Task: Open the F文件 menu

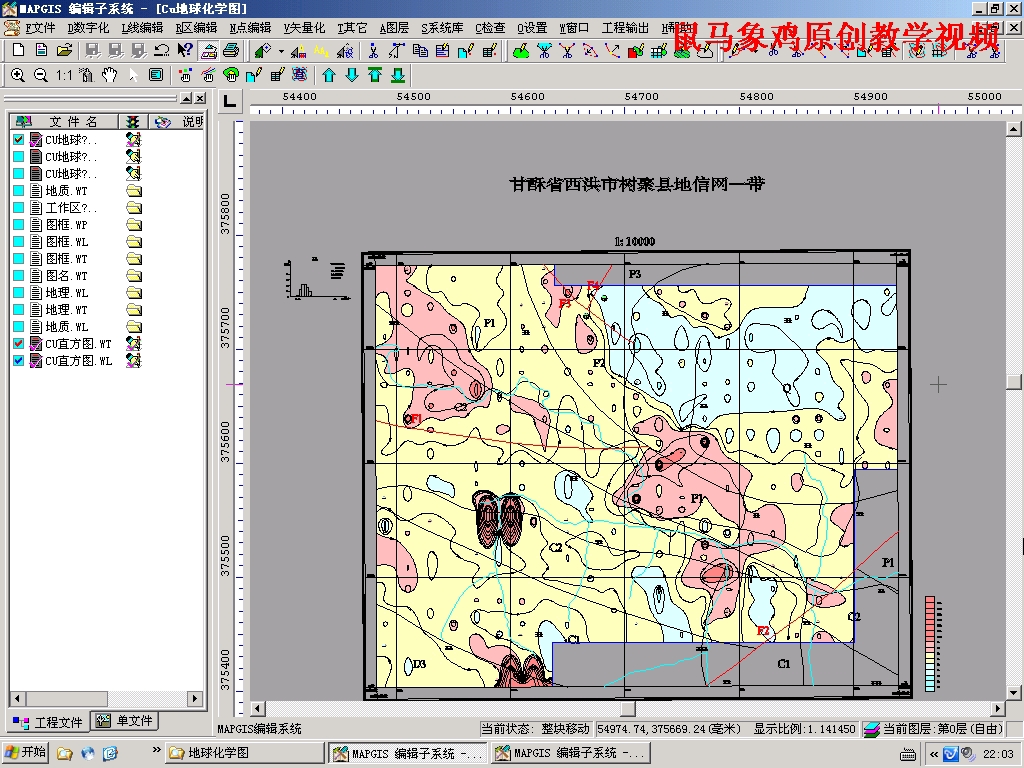Action: 39,28
